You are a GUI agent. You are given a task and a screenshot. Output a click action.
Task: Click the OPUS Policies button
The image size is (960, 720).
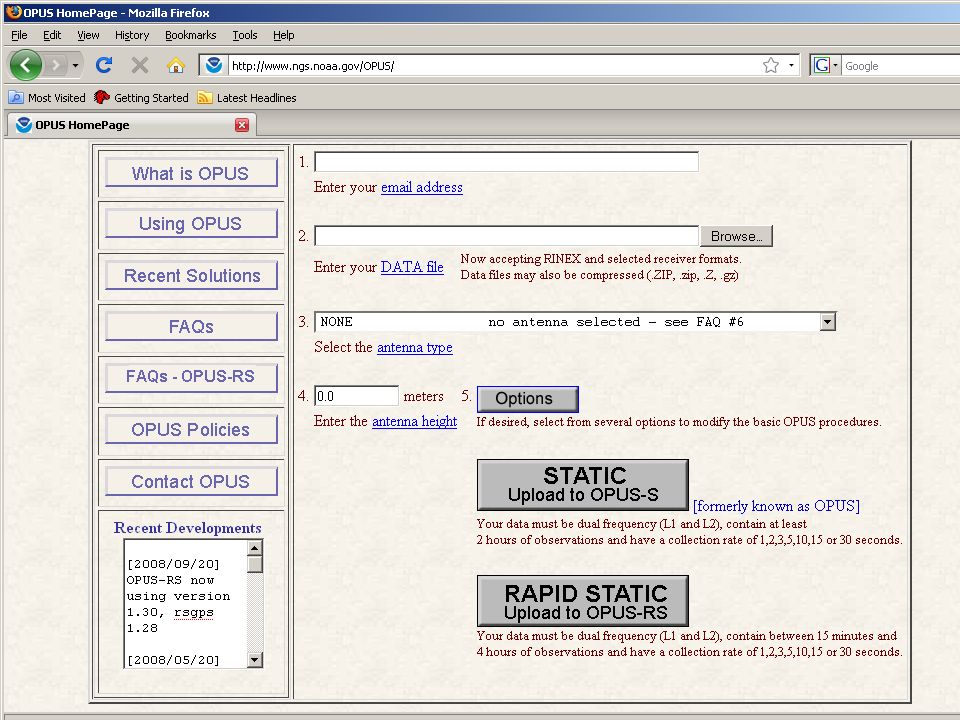pyautogui.click(x=191, y=429)
